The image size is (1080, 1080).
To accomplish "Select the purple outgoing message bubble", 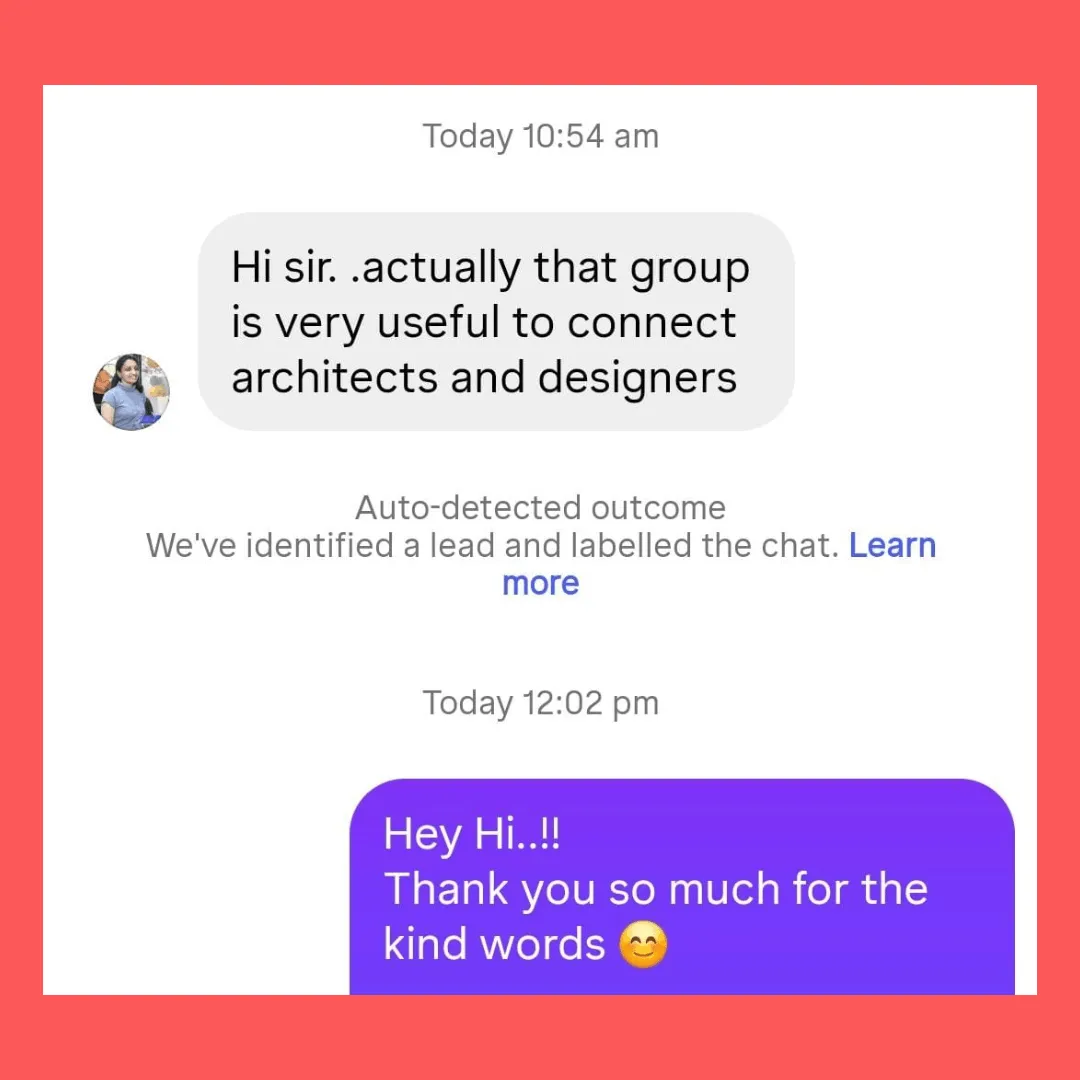I will coord(682,886).
